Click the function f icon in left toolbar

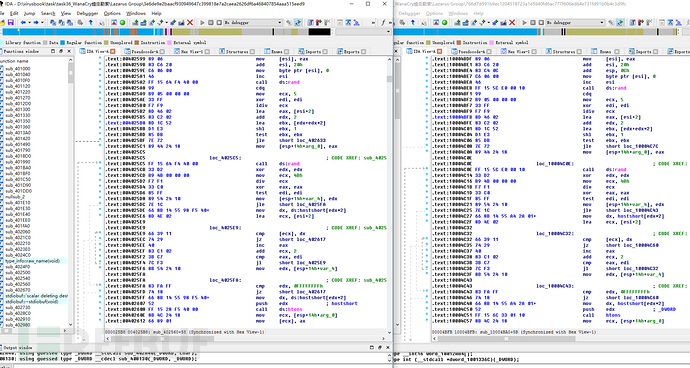coord(383,22)
